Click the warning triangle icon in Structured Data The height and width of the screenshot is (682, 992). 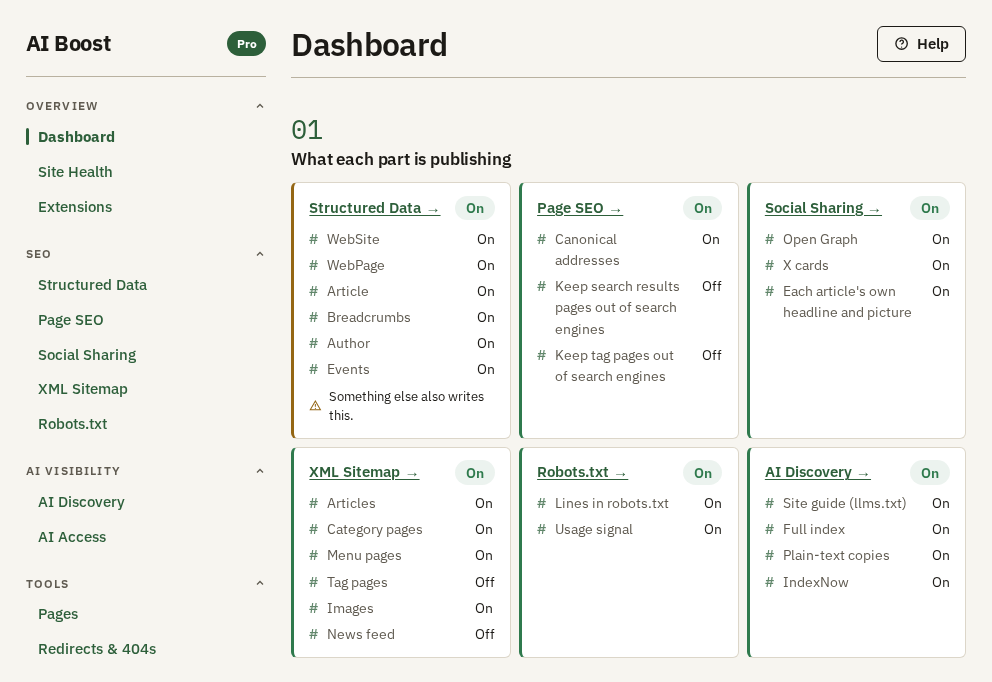click(315, 406)
